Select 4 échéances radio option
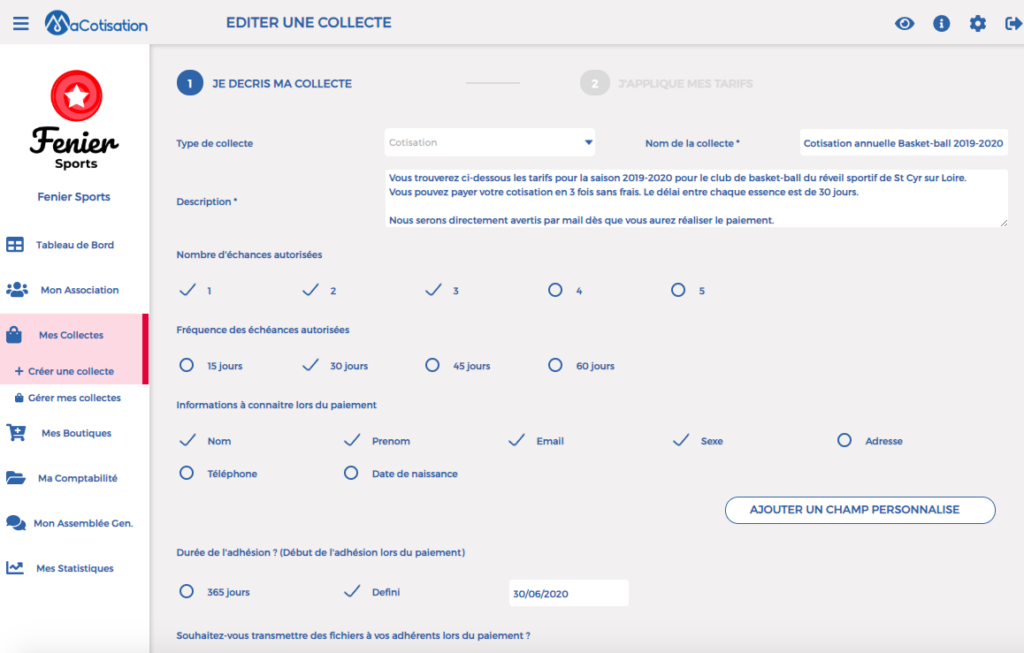 pyautogui.click(x=555, y=290)
